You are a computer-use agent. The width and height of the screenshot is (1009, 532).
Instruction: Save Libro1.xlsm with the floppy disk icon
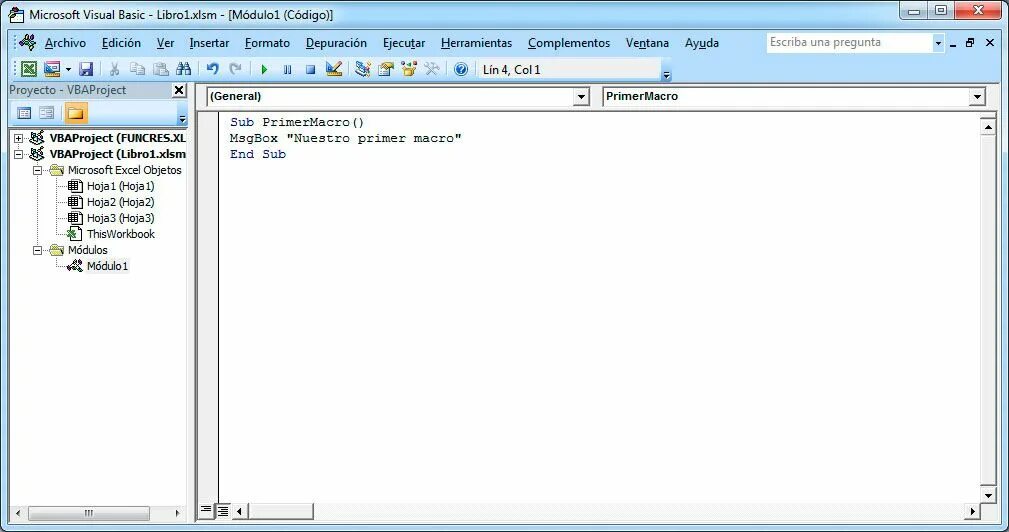[86, 69]
